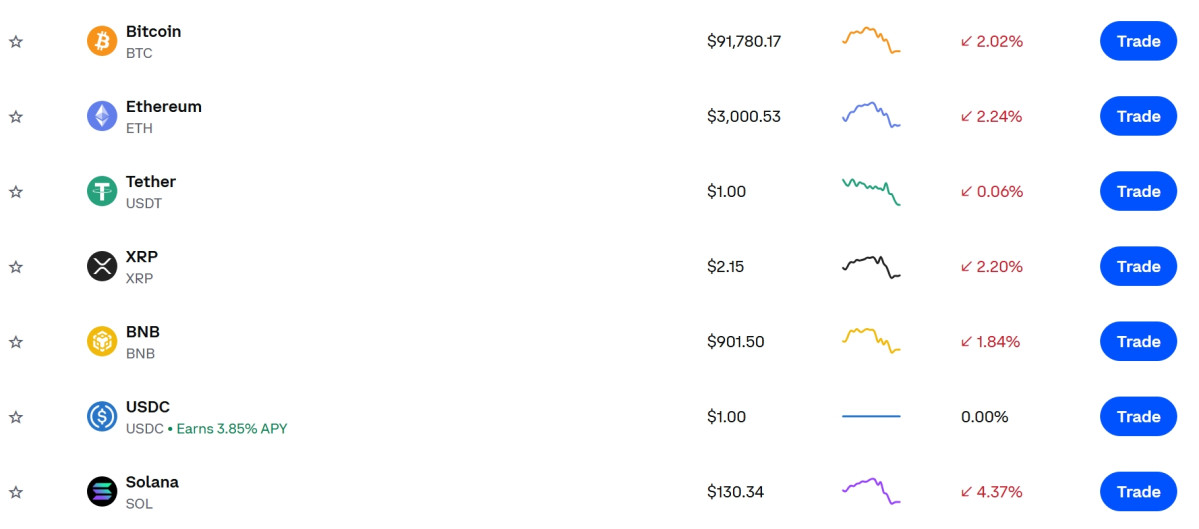1199x529 pixels.
Task: Star Bitcoin to add to watchlist
Action: coord(16,42)
